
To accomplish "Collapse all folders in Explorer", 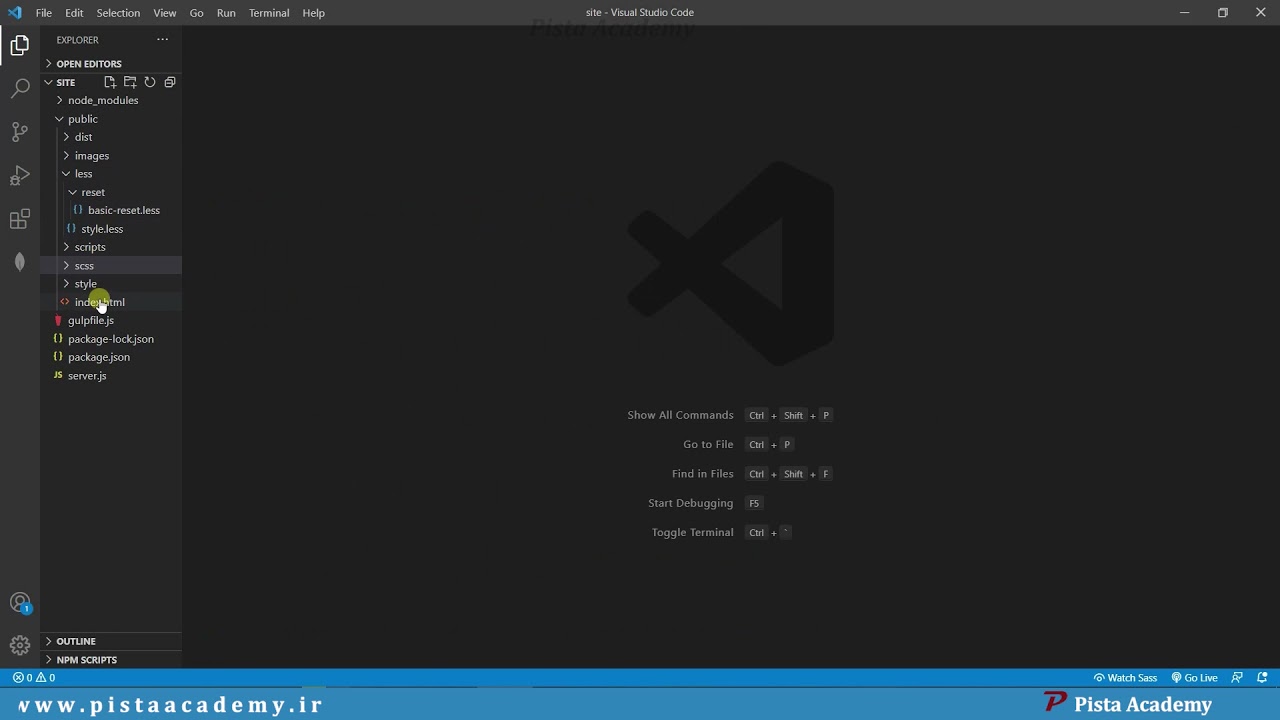I will click(170, 82).
